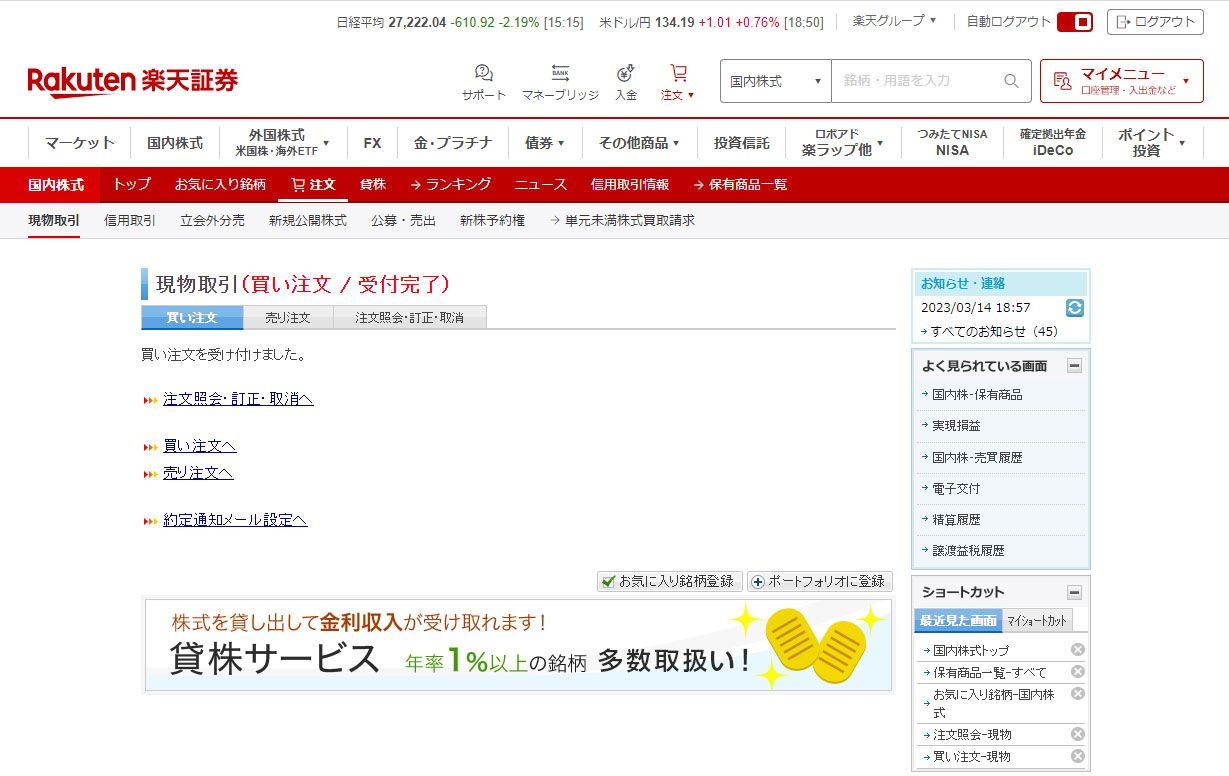Refresh notifications with the reload icon
The height and width of the screenshot is (776, 1229).
(1075, 308)
